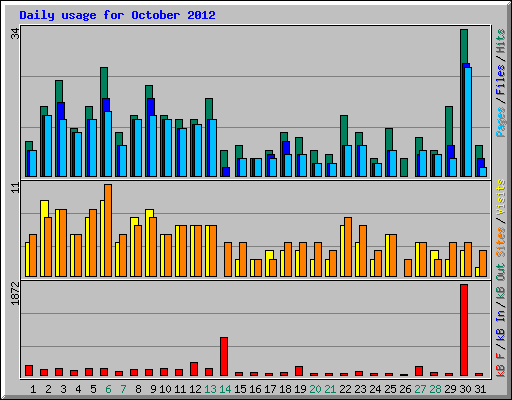This screenshot has height=400, width=512.
Task: Click green weekend day 28 label
Action: pyautogui.click(x=435, y=389)
